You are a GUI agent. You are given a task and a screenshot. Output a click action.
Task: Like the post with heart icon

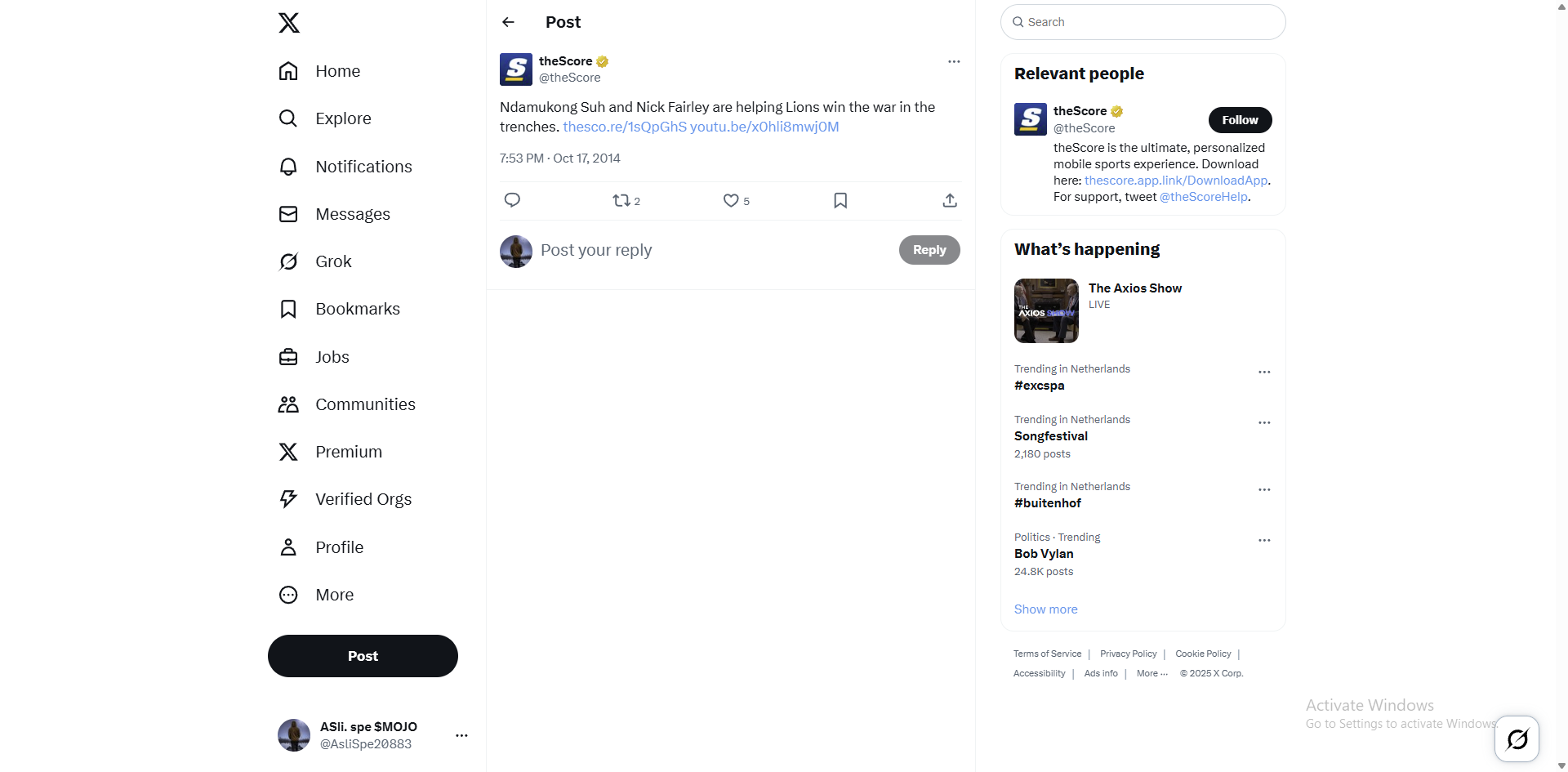click(x=731, y=200)
